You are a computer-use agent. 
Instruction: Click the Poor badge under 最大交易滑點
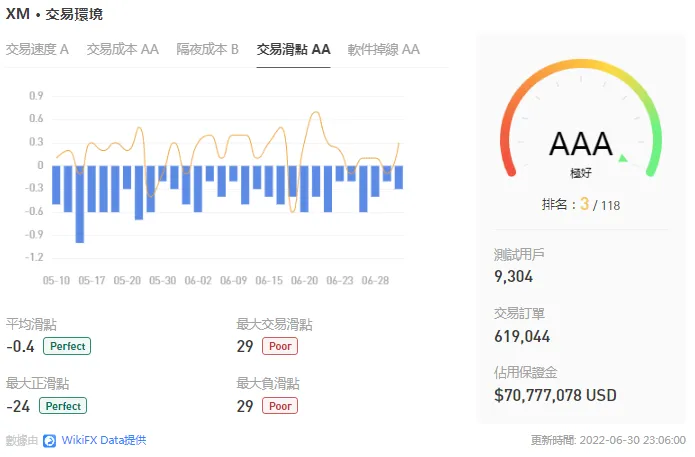pos(280,346)
